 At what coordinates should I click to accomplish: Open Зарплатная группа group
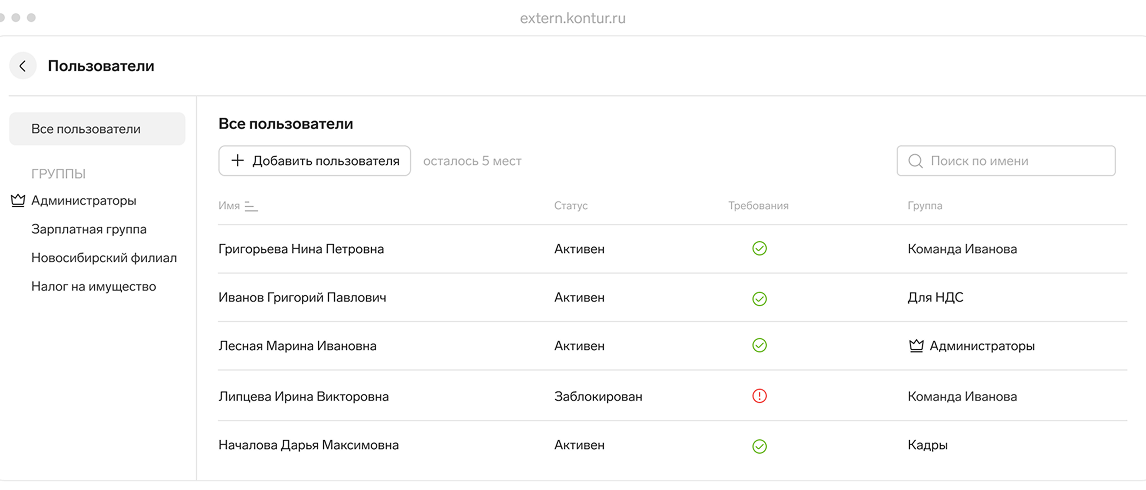click(89, 229)
